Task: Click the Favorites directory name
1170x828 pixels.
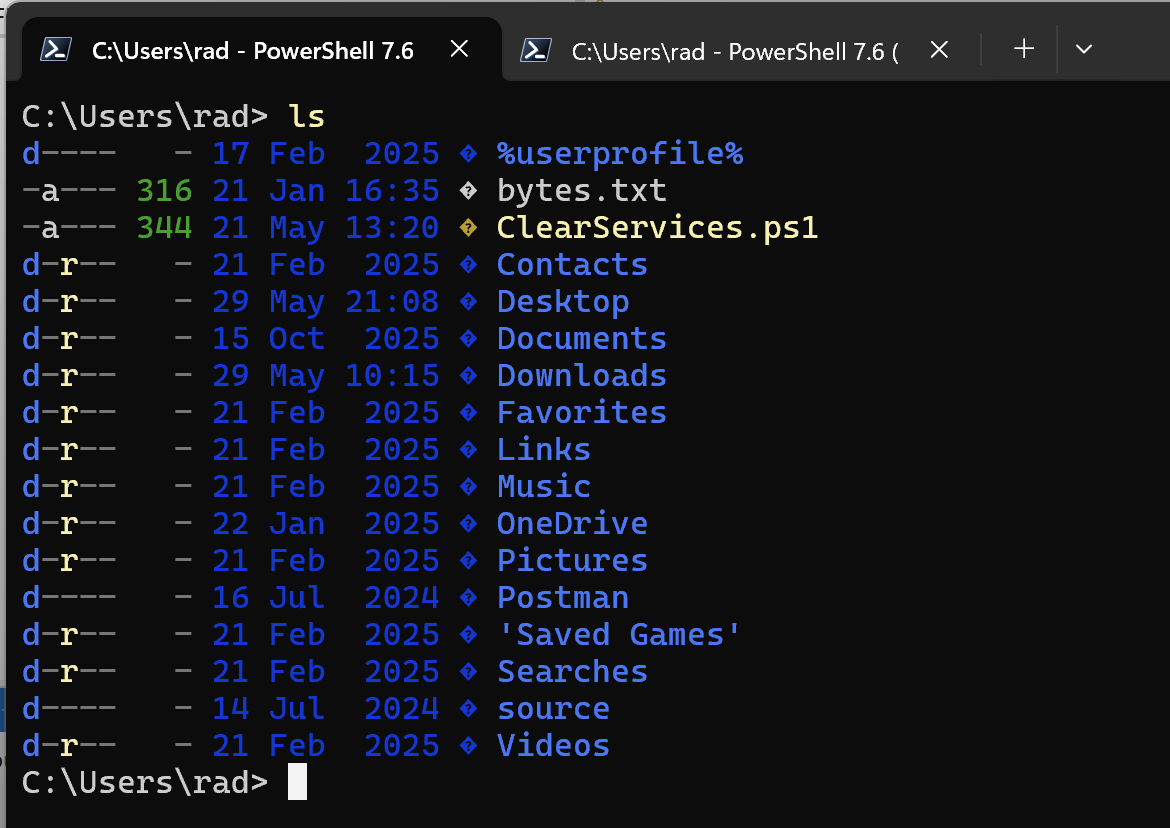Action: pyautogui.click(x=582, y=413)
